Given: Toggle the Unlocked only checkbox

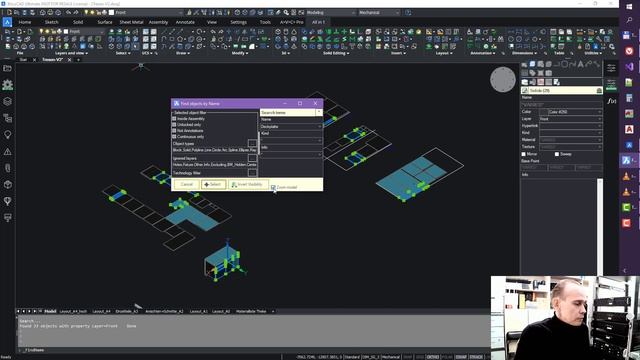Looking at the screenshot, I should (x=174, y=124).
